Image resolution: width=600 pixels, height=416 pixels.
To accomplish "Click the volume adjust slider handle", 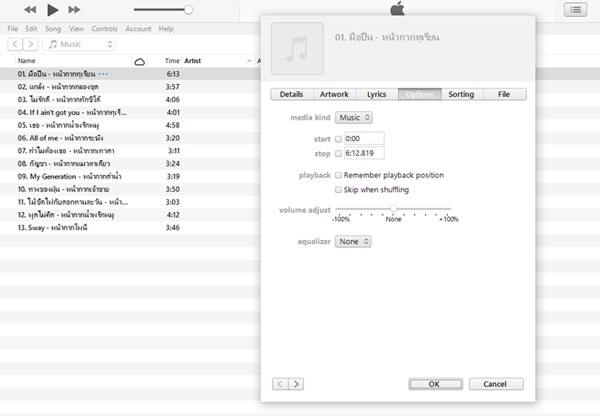I will 393,209.
